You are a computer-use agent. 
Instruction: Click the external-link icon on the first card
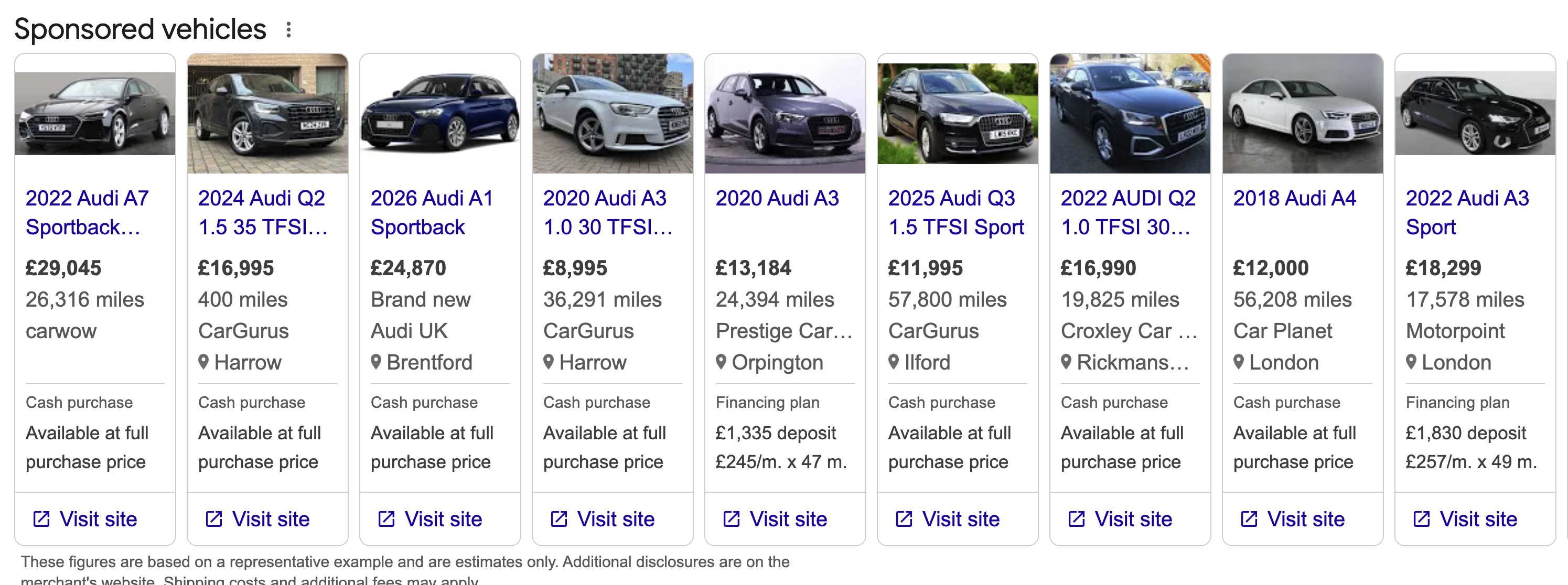pos(41,518)
